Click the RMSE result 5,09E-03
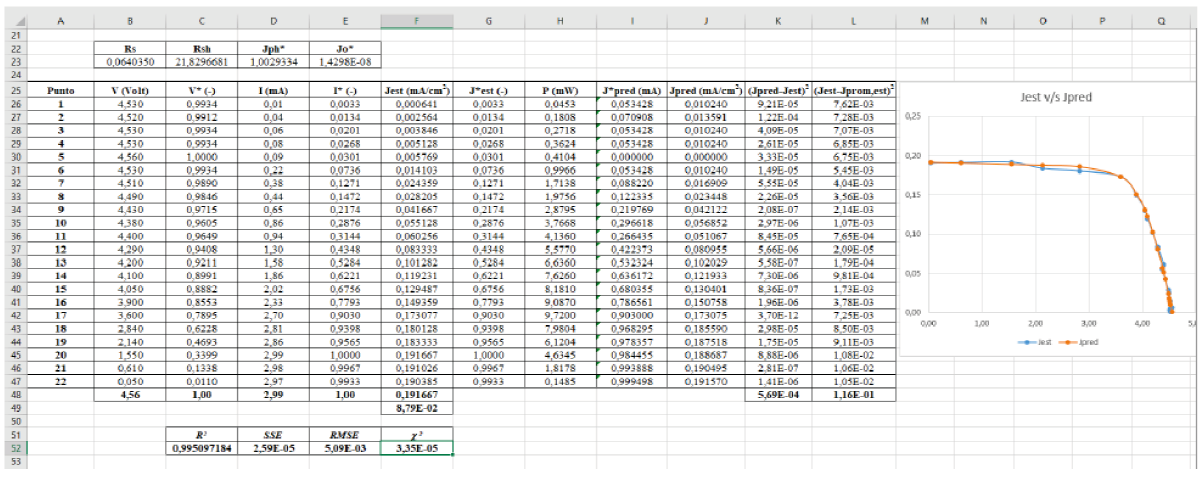1204x478 pixels. click(x=345, y=449)
